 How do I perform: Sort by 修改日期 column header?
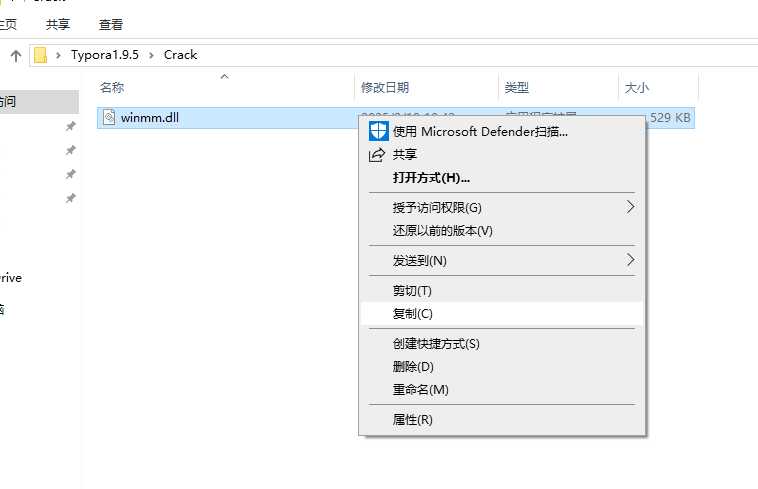point(385,87)
